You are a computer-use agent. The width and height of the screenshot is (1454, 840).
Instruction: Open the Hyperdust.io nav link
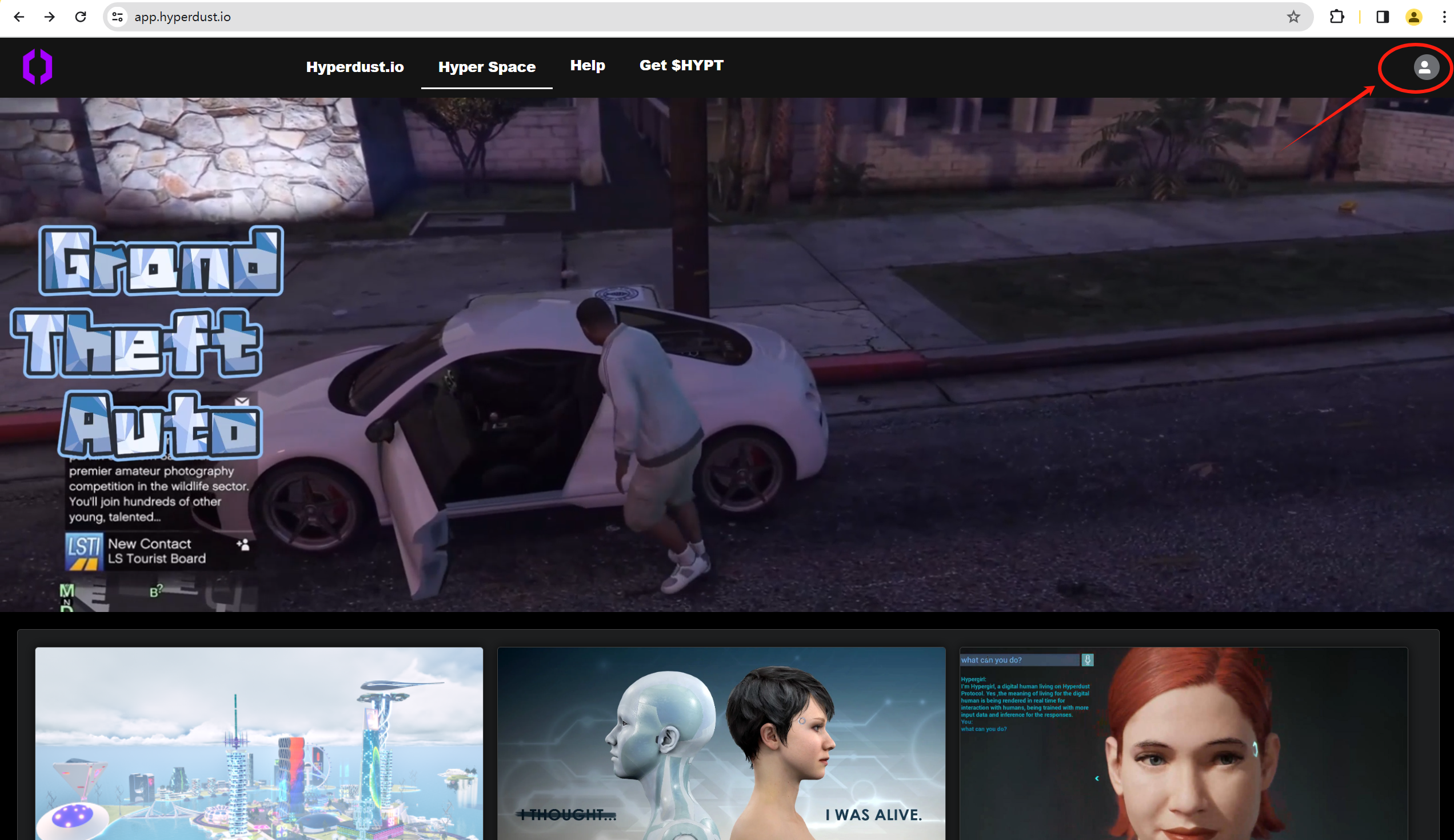(354, 67)
